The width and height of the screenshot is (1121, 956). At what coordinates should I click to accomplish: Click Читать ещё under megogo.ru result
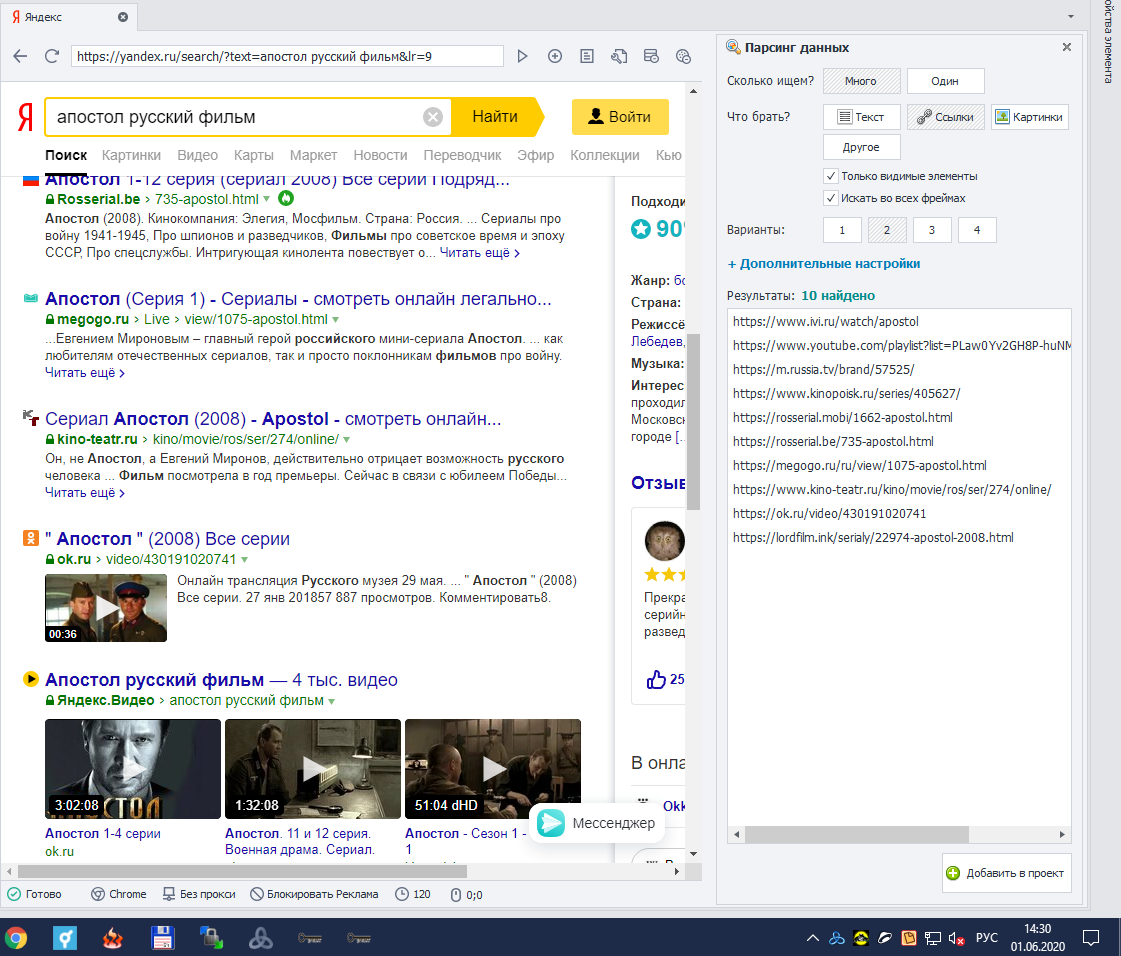84,373
